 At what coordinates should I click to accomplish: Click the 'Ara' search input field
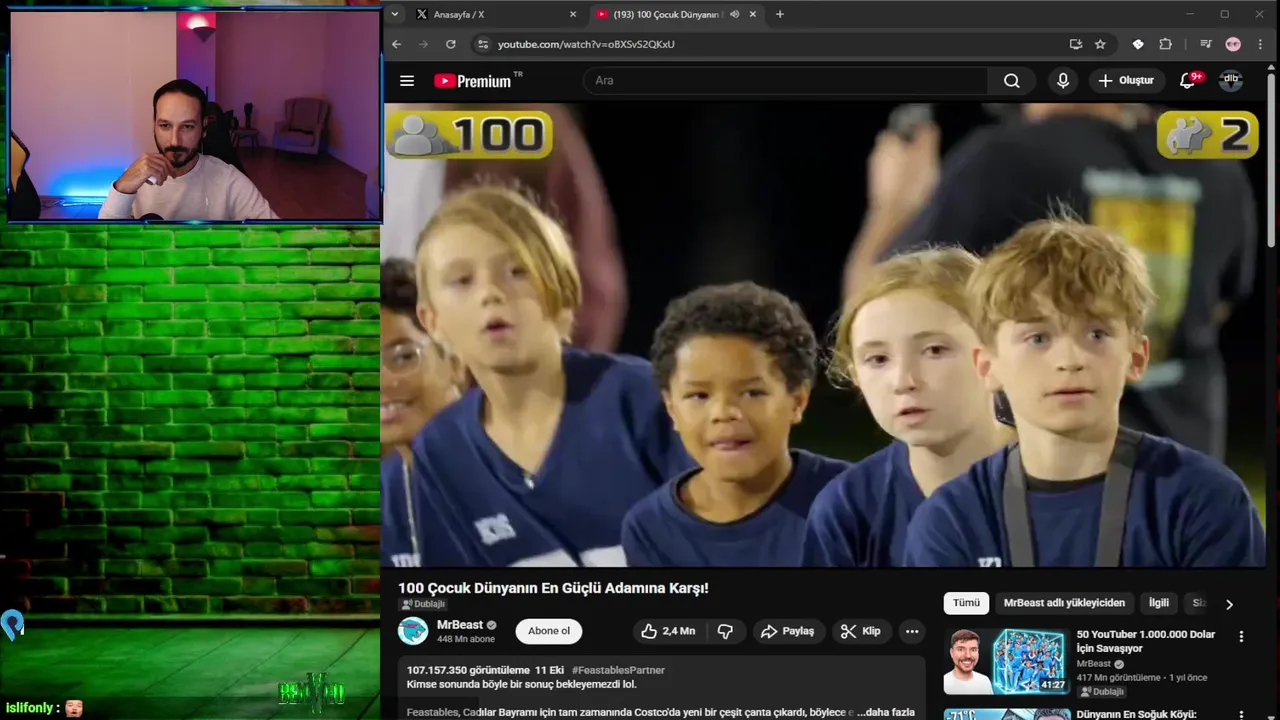pyautogui.click(x=786, y=81)
